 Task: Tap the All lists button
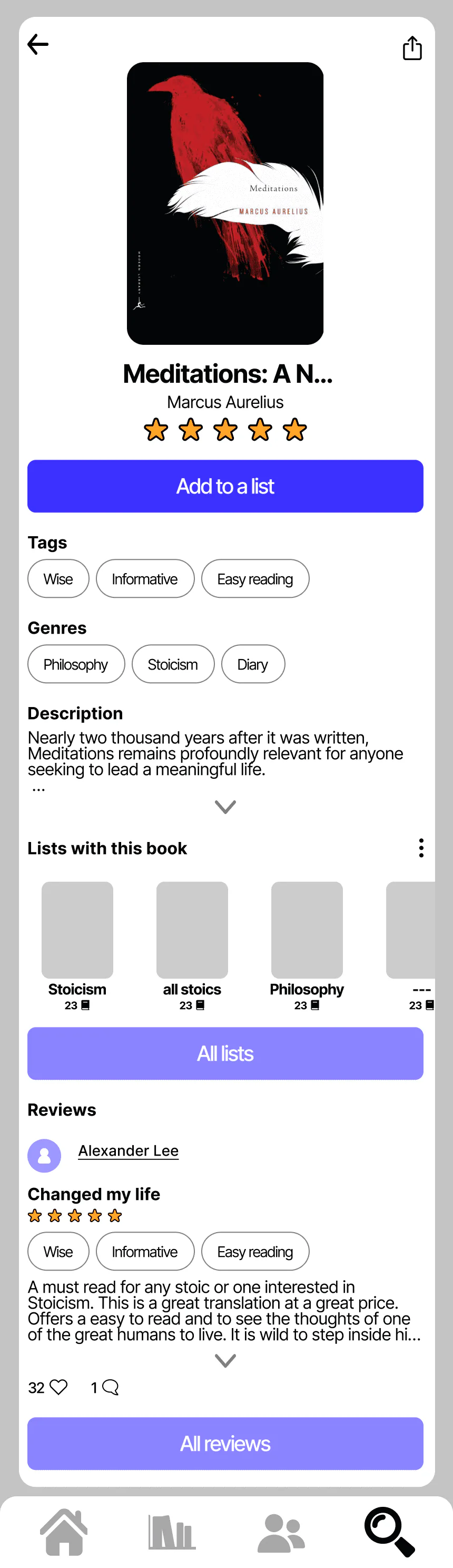(225, 1053)
